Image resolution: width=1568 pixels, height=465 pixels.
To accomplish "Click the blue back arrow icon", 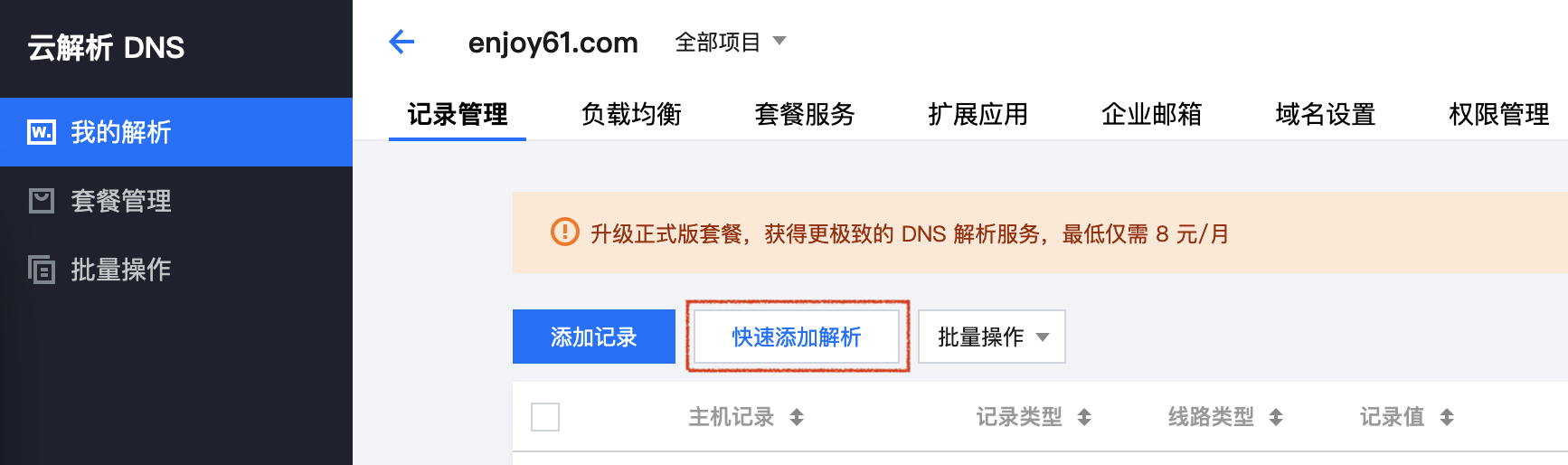I will click(401, 42).
